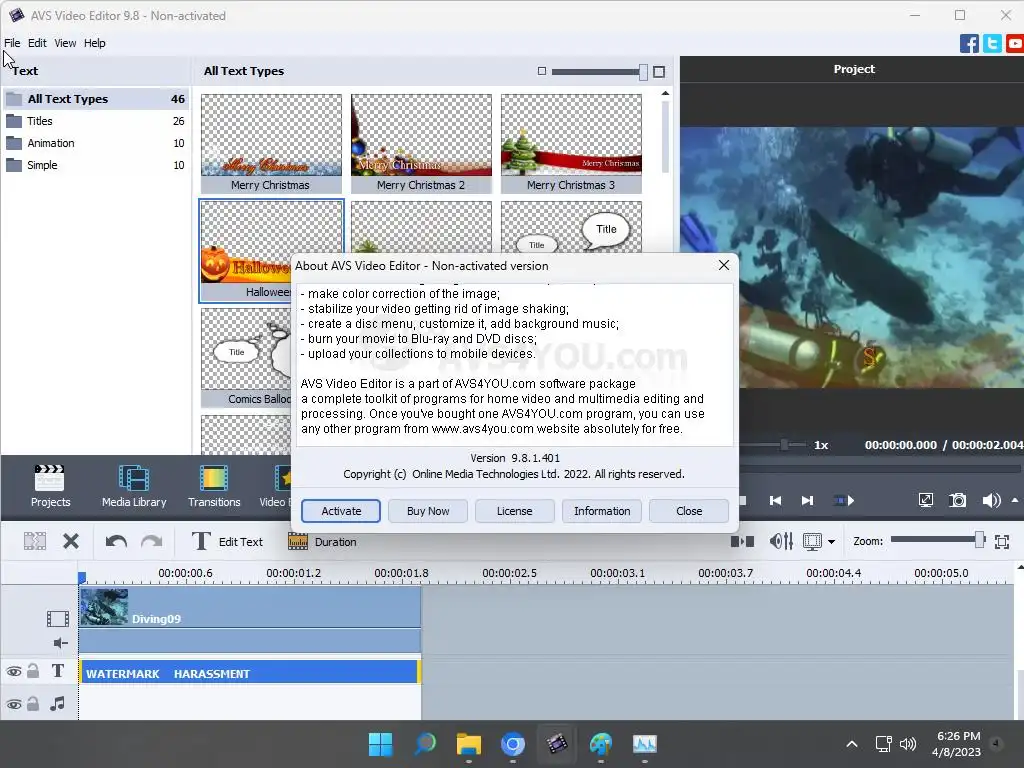Open the File menu
The width and height of the screenshot is (1024, 768).
[12, 43]
